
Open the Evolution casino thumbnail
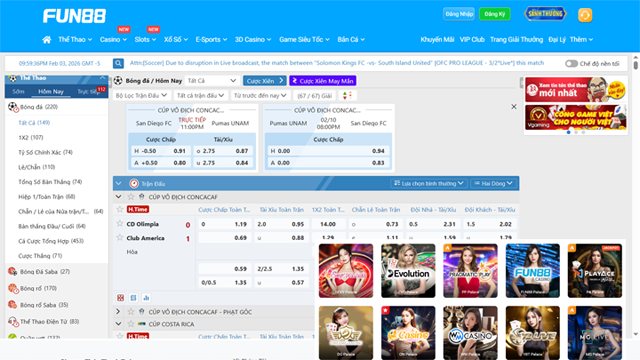[x=408, y=271]
